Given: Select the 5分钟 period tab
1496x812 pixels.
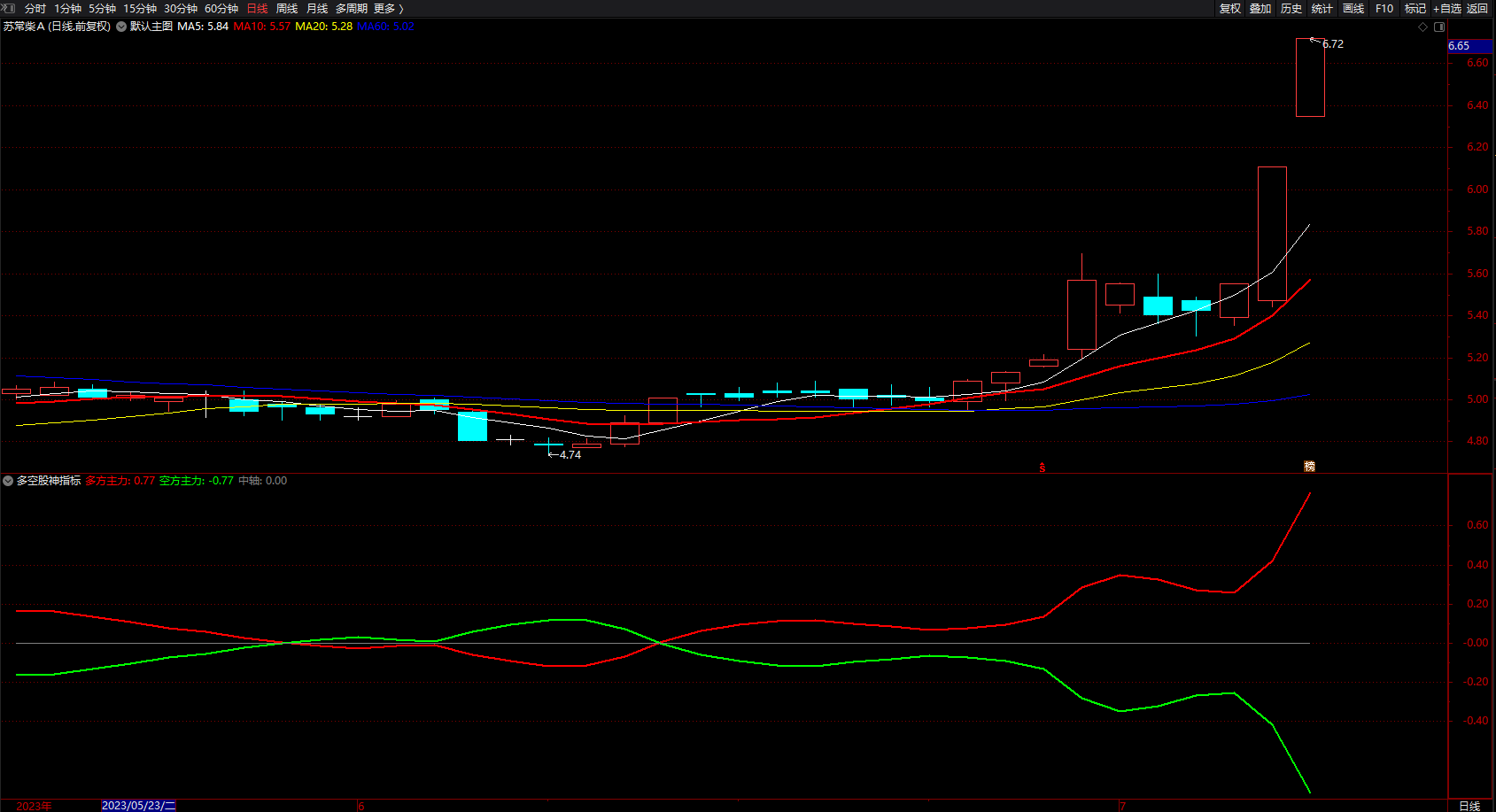Looking at the screenshot, I should 102,8.
